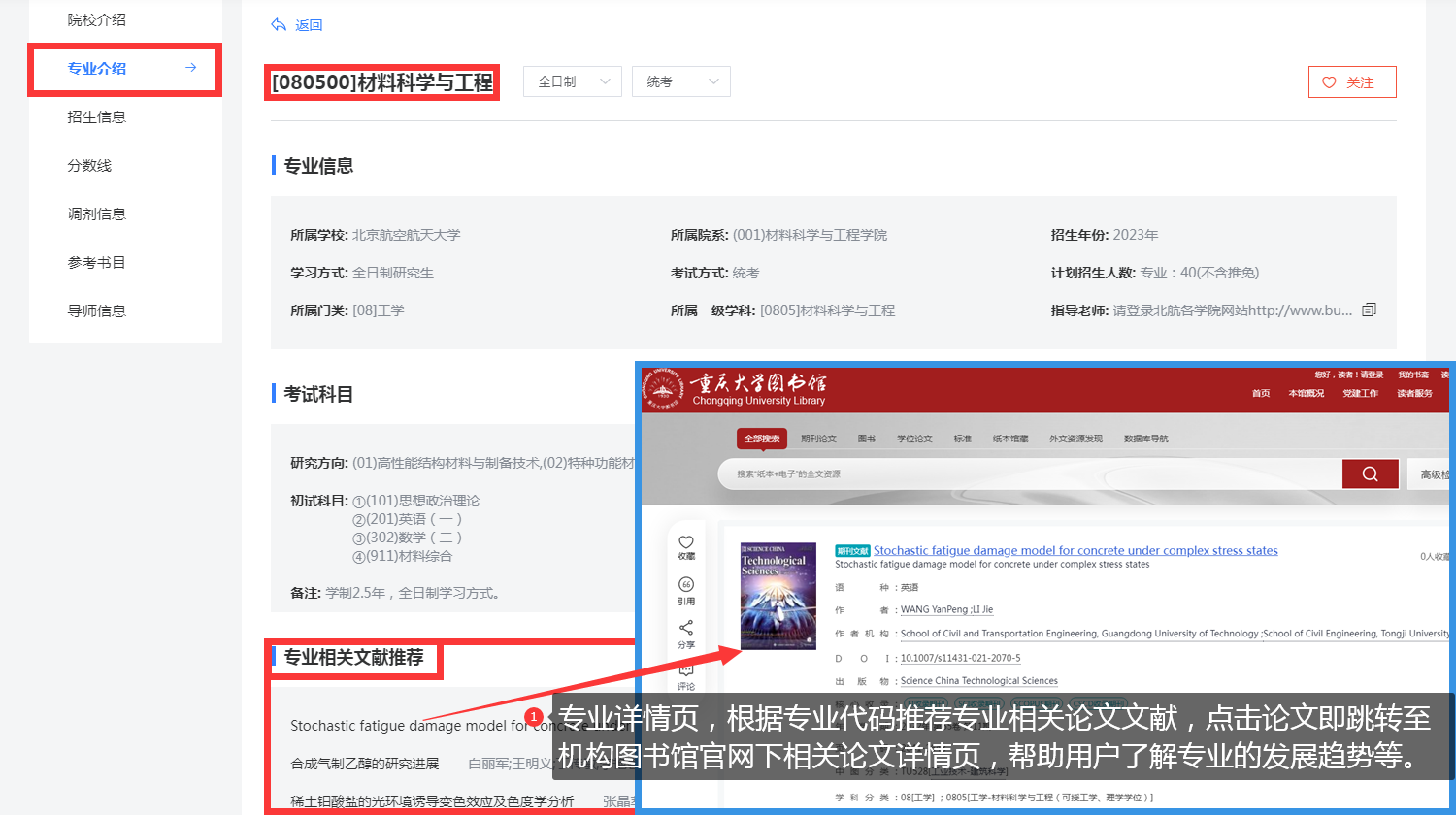Click the red magnifier search button
Image resolution: width=1456 pixels, height=815 pixels.
click(x=1370, y=474)
